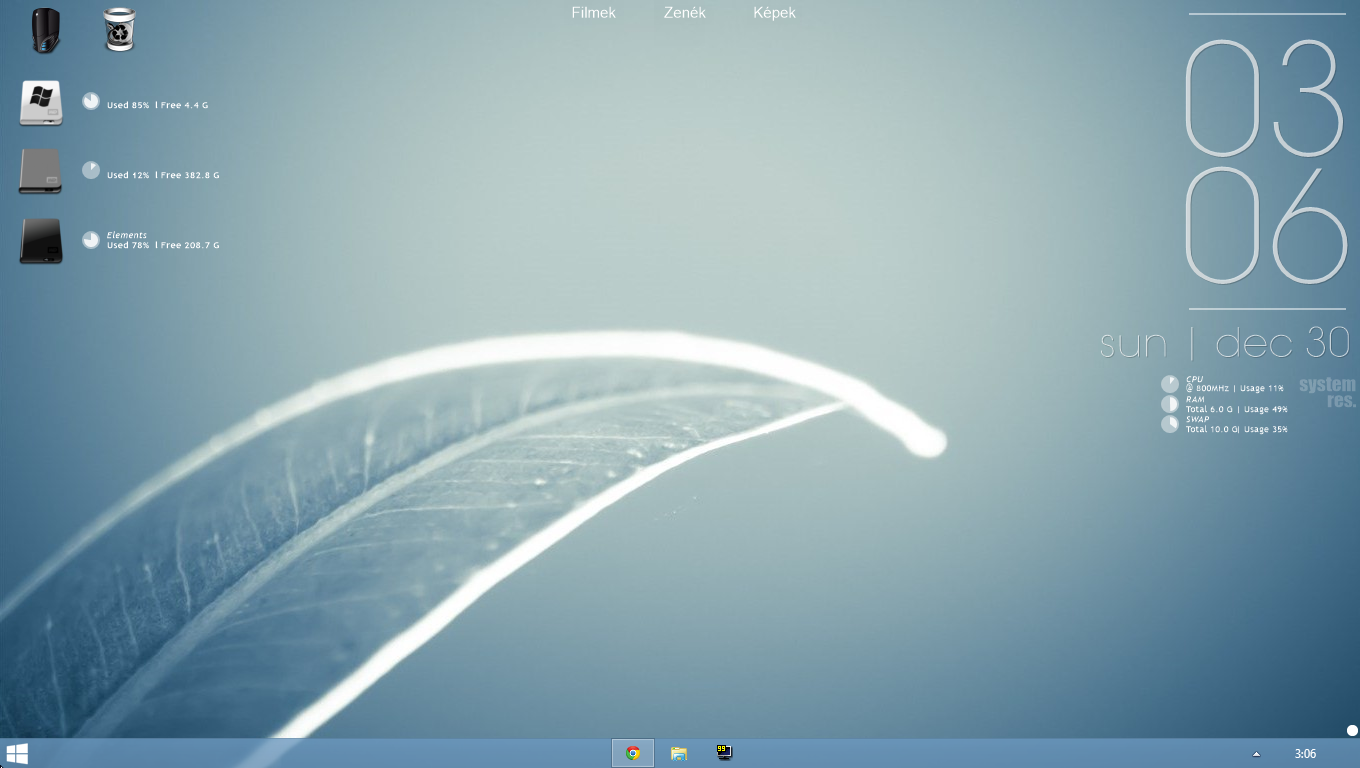The width and height of the screenshot is (1360, 768).
Task: Click the 'system res.' label
Action: pyautogui.click(x=1328, y=393)
